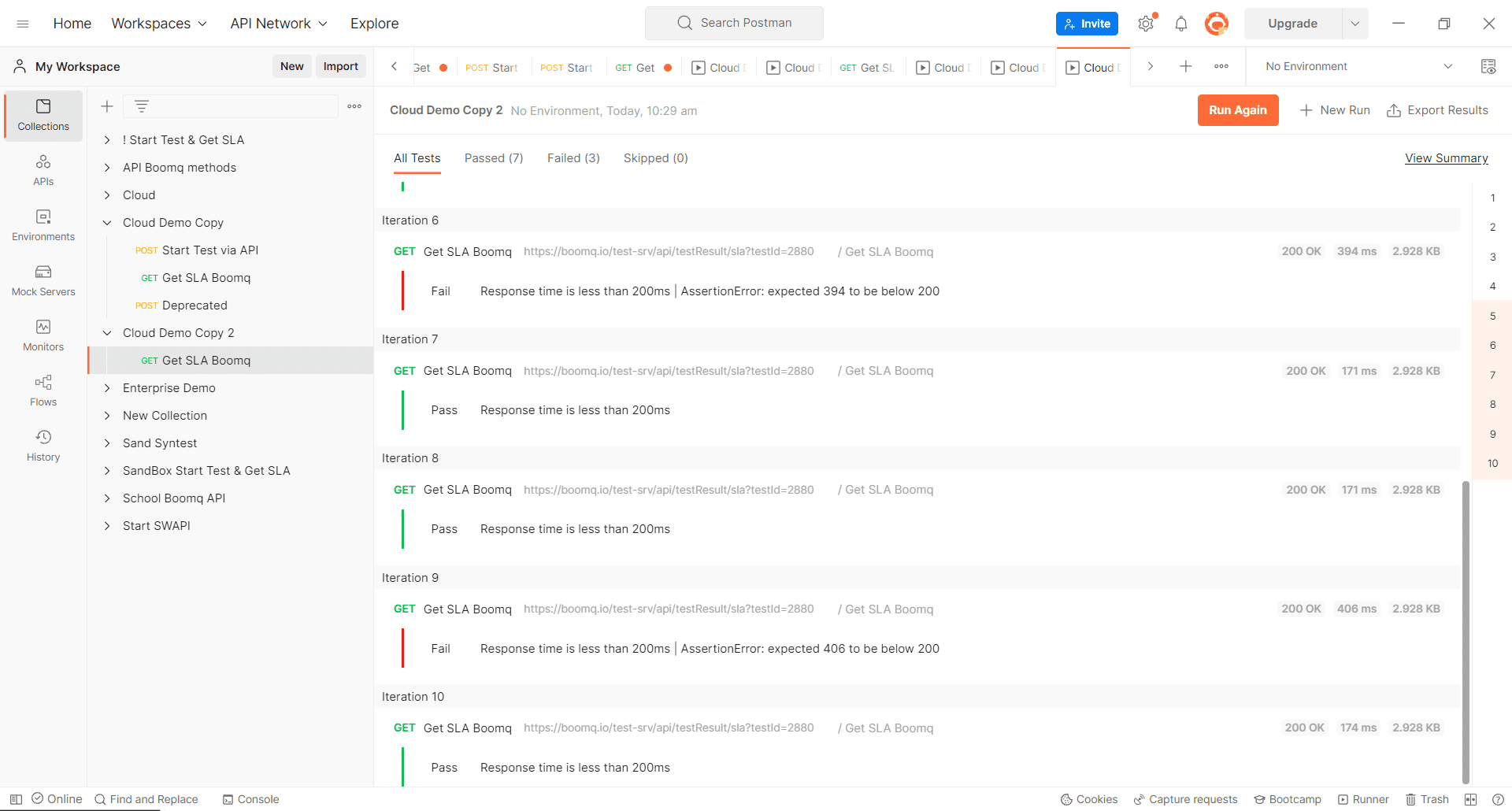The width and height of the screenshot is (1512, 811).
Task: Go to Explore in the top menu
Action: (375, 24)
